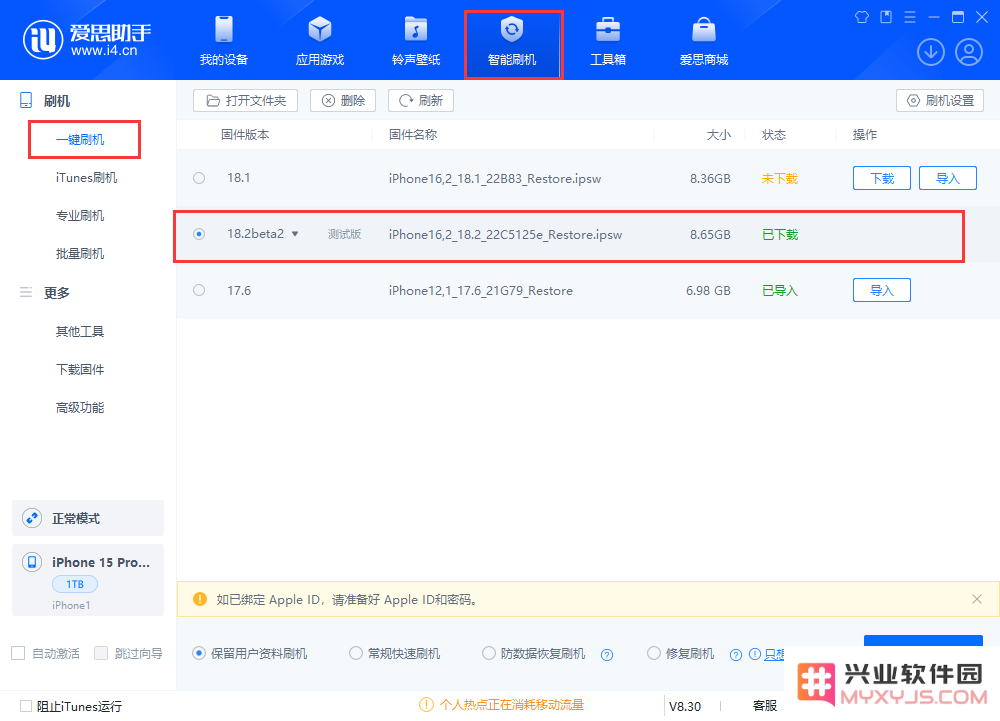1000x721 pixels.
Task: Open the user account avatar icon
Action: [x=969, y=52]
